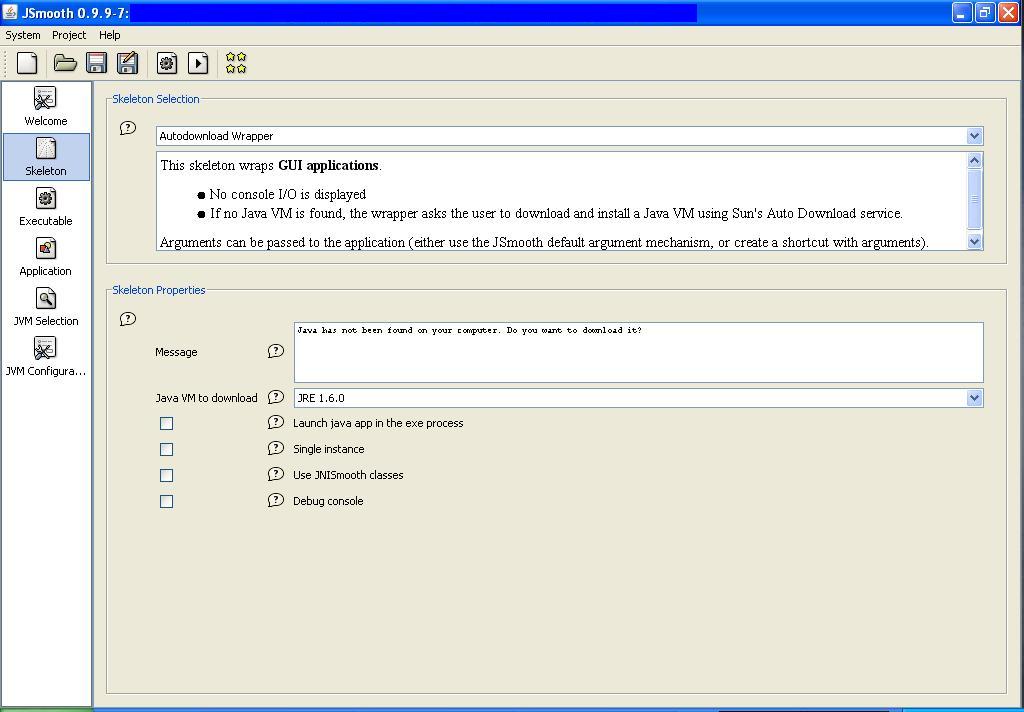Screen dimensions: 1024x712
Task: Edit the Java download Message text field
Action: [637, 351]
